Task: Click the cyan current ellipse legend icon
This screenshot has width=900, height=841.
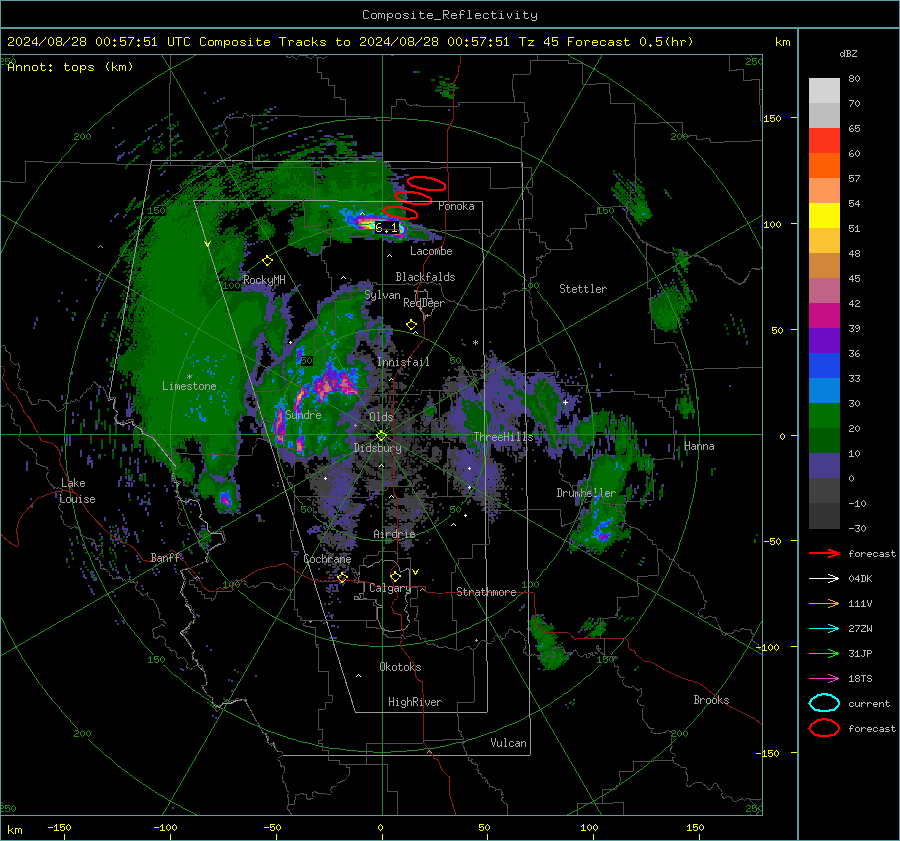Action: [824, 703]
